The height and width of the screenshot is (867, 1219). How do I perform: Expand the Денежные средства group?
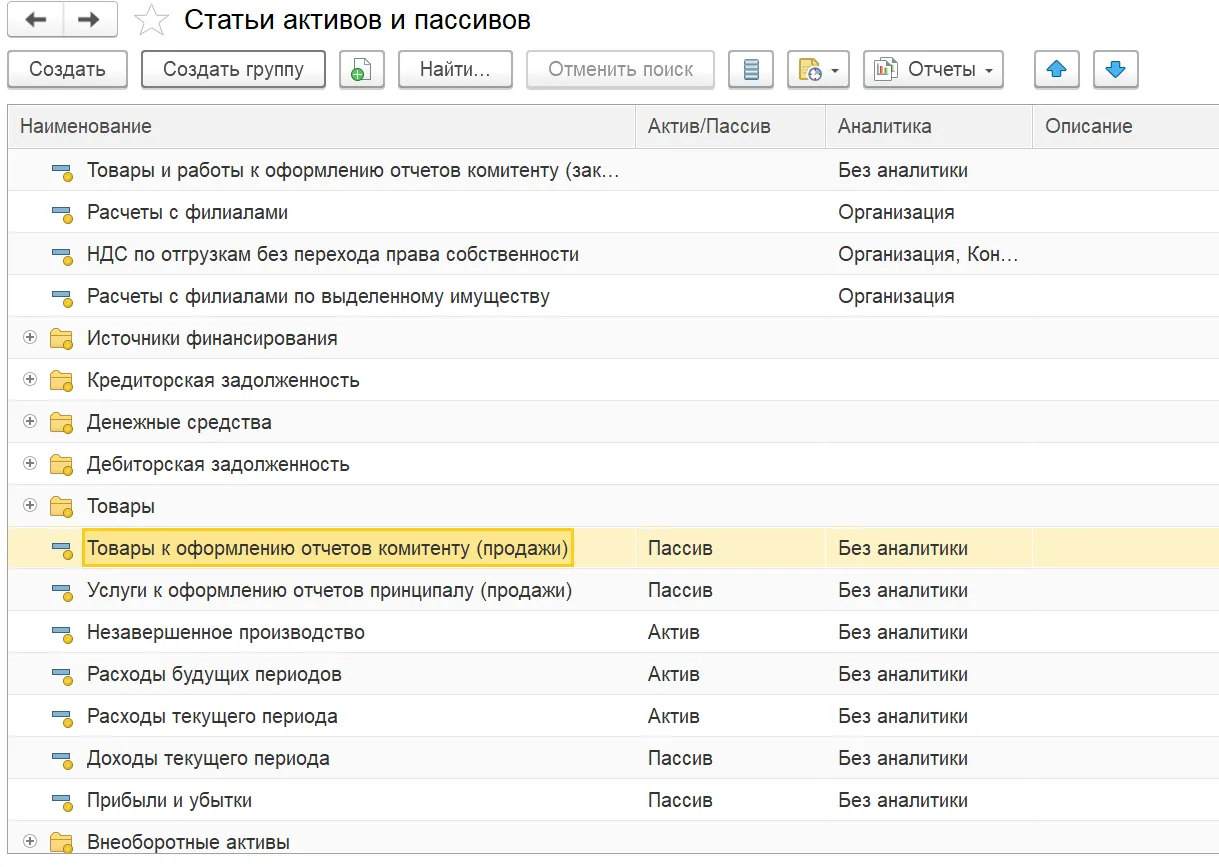point(29,422)
